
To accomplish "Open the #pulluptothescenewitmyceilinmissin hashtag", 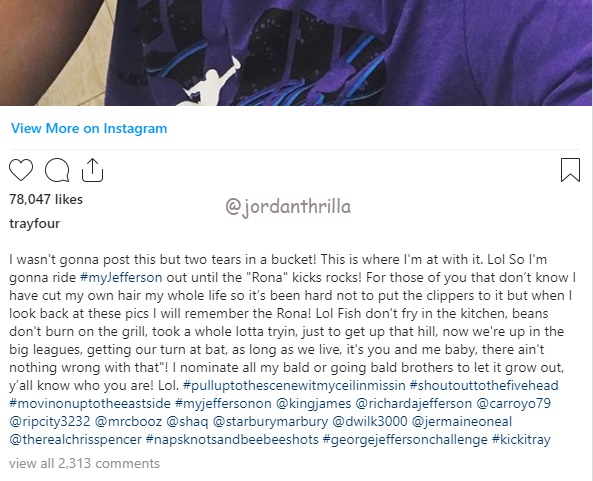I will coord(294,385).
